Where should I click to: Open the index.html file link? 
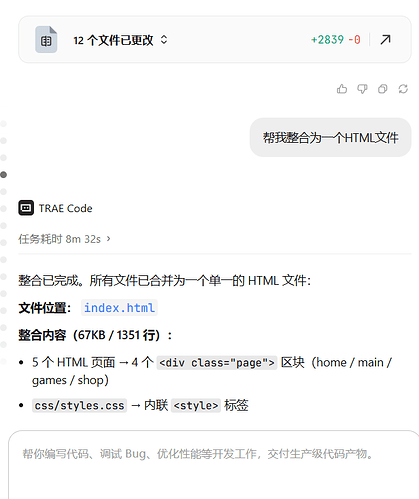click(x=119, y=308)
